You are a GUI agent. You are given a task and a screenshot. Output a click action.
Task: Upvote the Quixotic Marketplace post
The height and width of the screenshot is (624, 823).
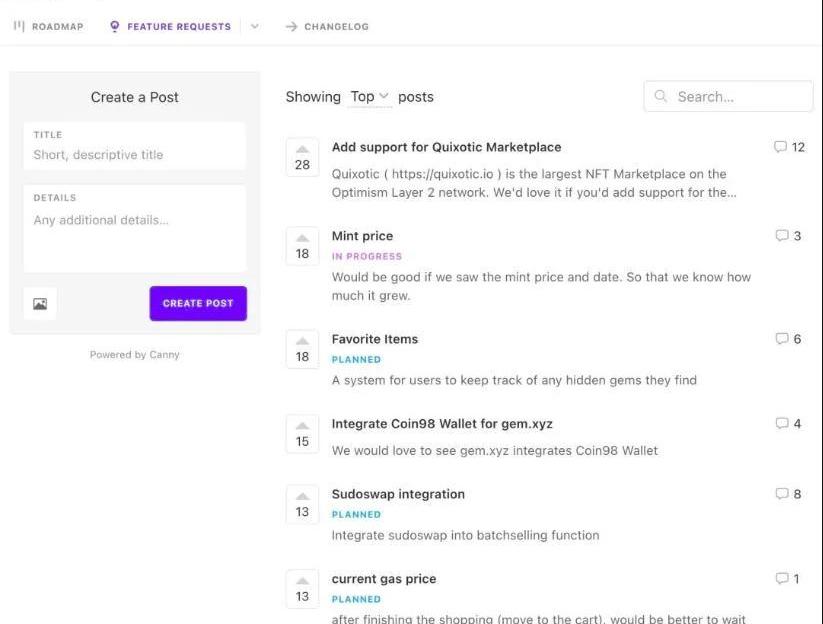(x=302, y=148)
